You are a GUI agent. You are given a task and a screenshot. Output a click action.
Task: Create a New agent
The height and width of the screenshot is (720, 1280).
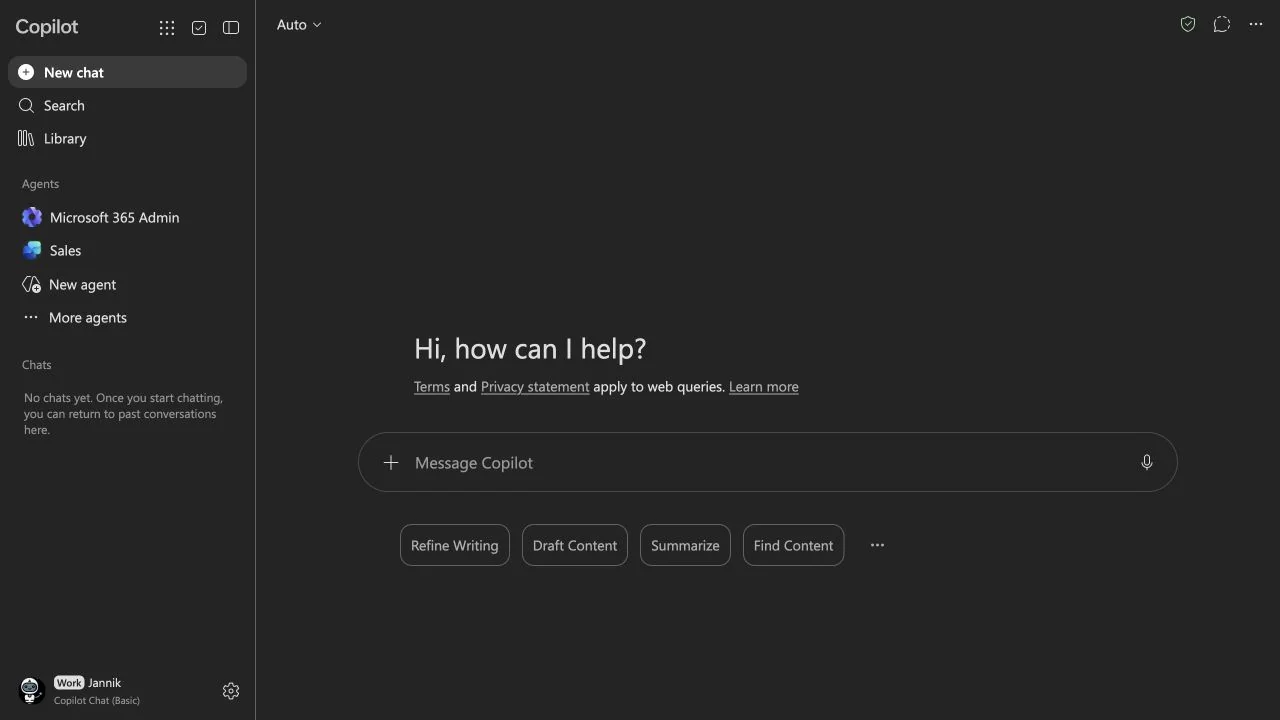pyautogui.click(x=127, y=284)
